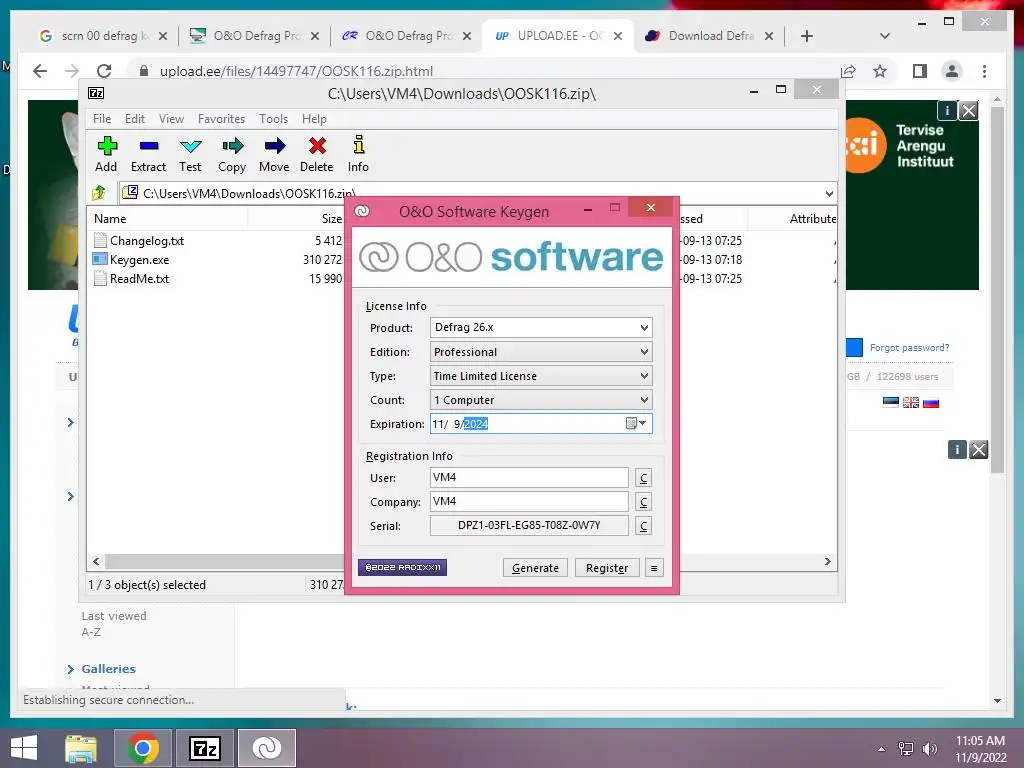Click the Serial number field
Image resolution: width=1024 pixels, height=768 pixels.
529,526
